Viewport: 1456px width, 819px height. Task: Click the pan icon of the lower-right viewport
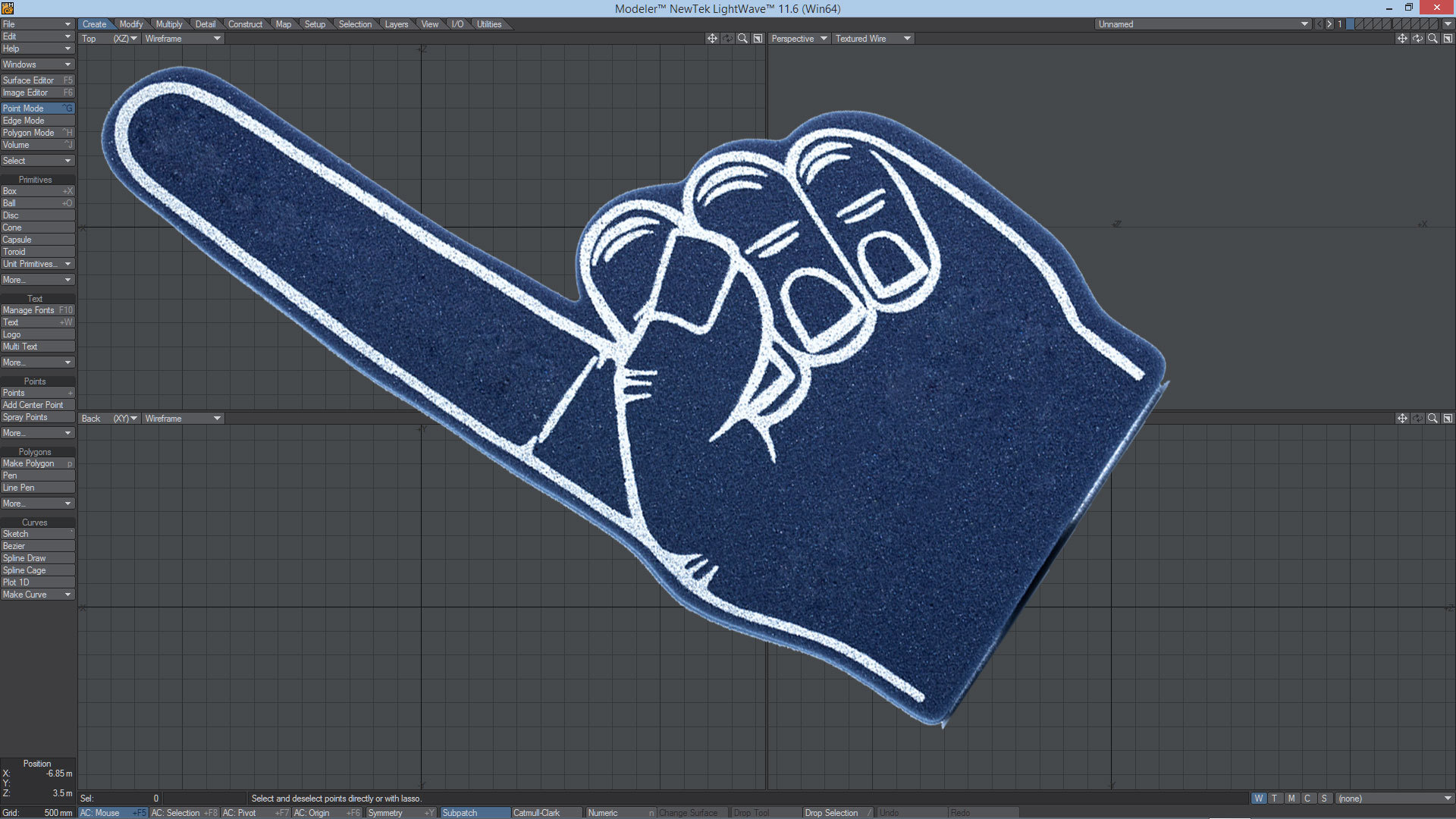(1402, 419)
